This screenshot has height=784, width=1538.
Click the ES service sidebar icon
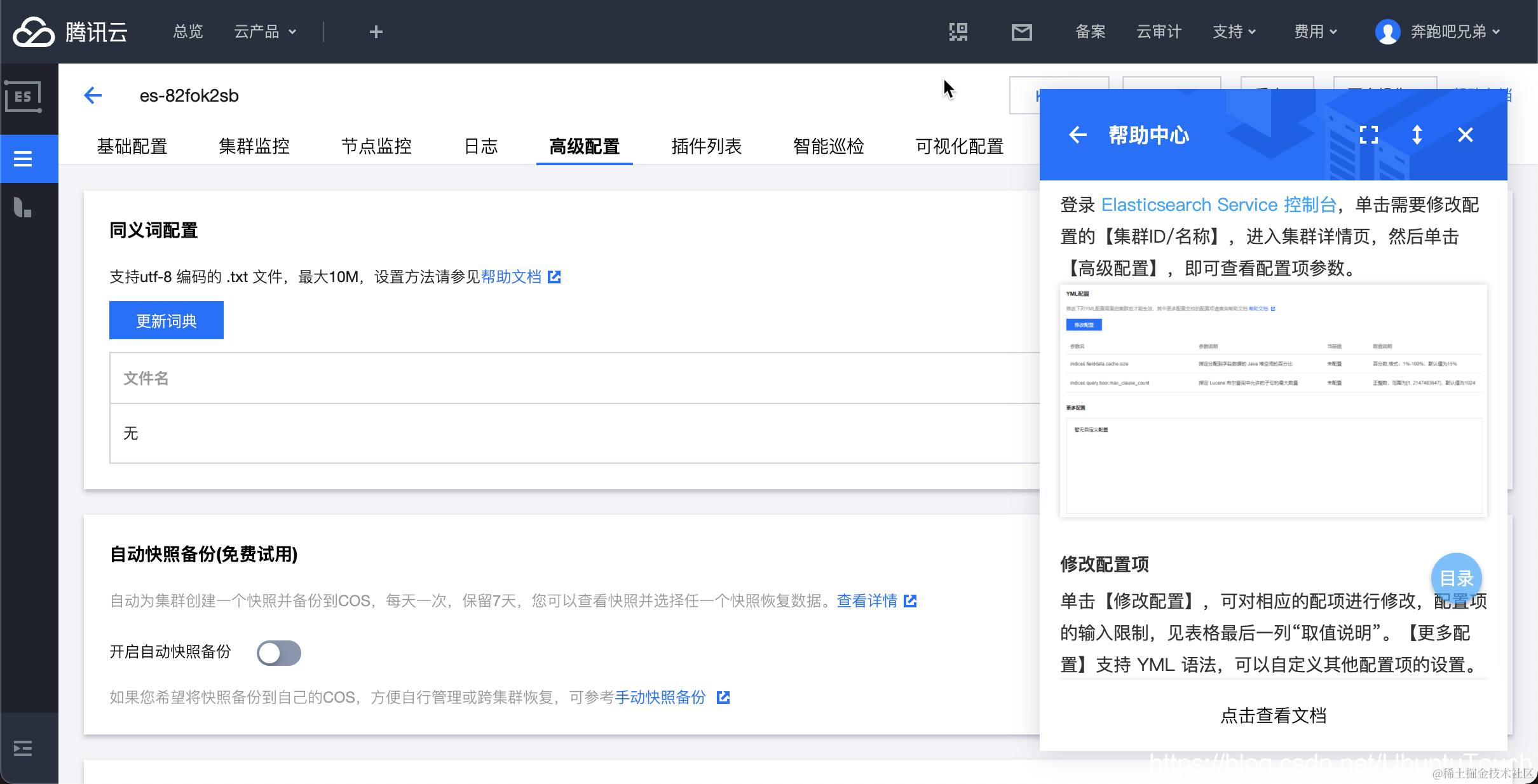tap(24, 97)
